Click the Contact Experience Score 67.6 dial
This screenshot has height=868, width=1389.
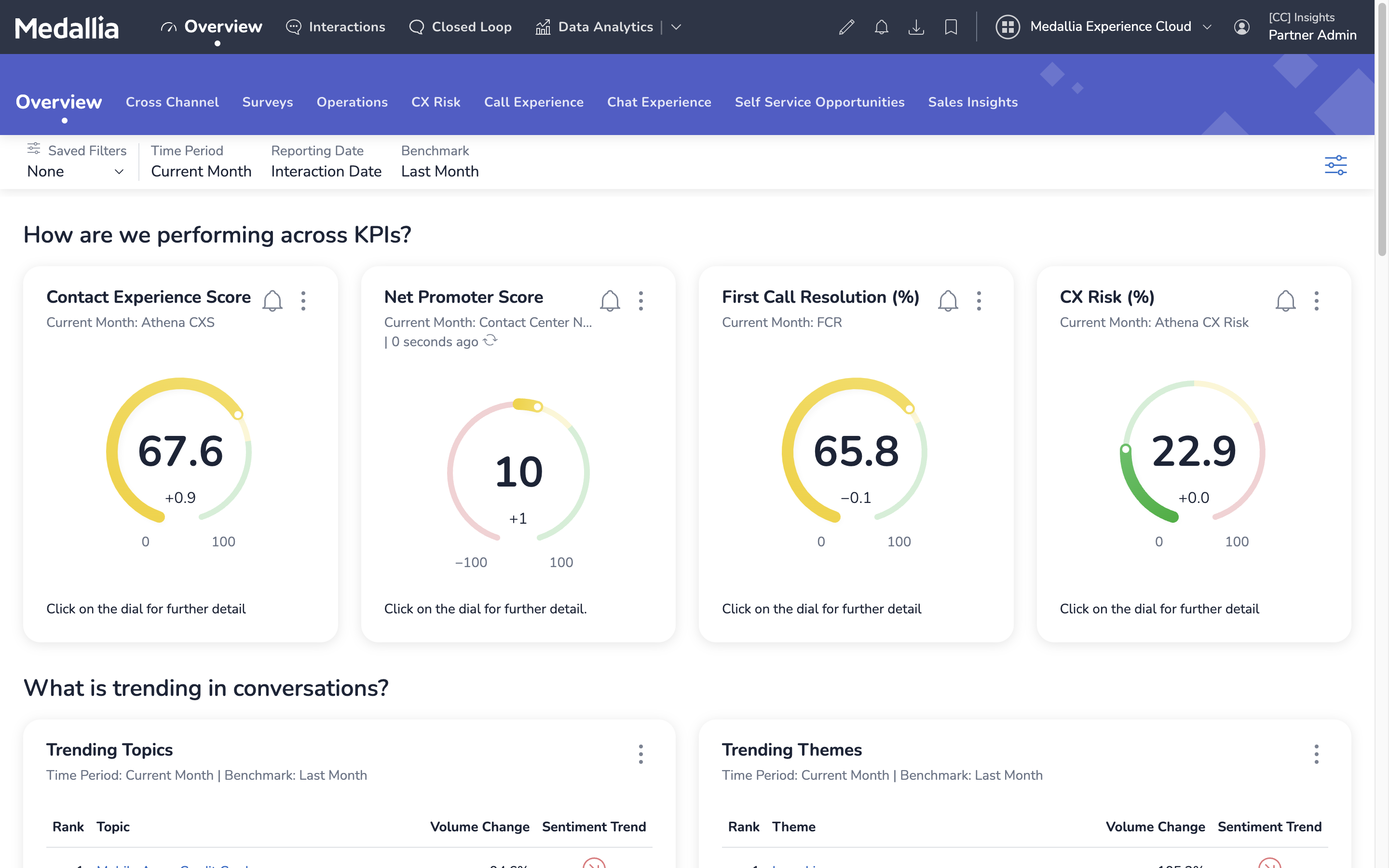pyautogui.click(x=179, y=451)
